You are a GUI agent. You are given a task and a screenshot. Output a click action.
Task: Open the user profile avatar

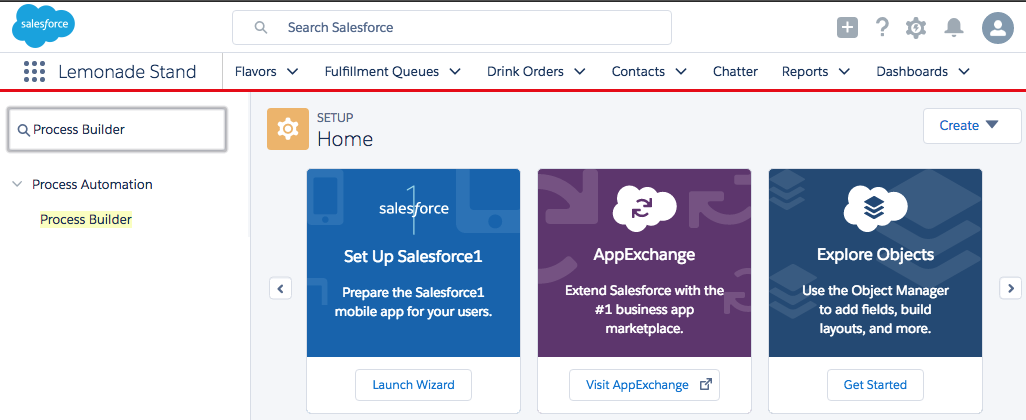click(997, 28)
